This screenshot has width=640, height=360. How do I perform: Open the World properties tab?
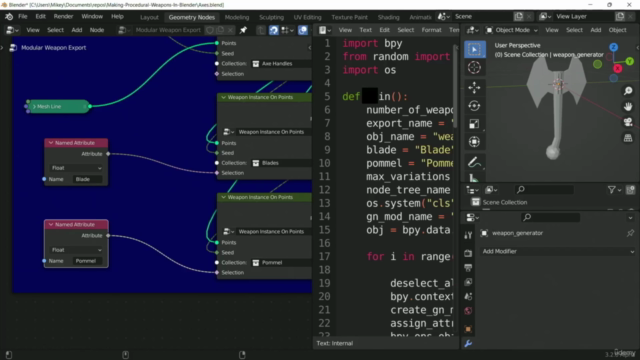pos(468,311)
